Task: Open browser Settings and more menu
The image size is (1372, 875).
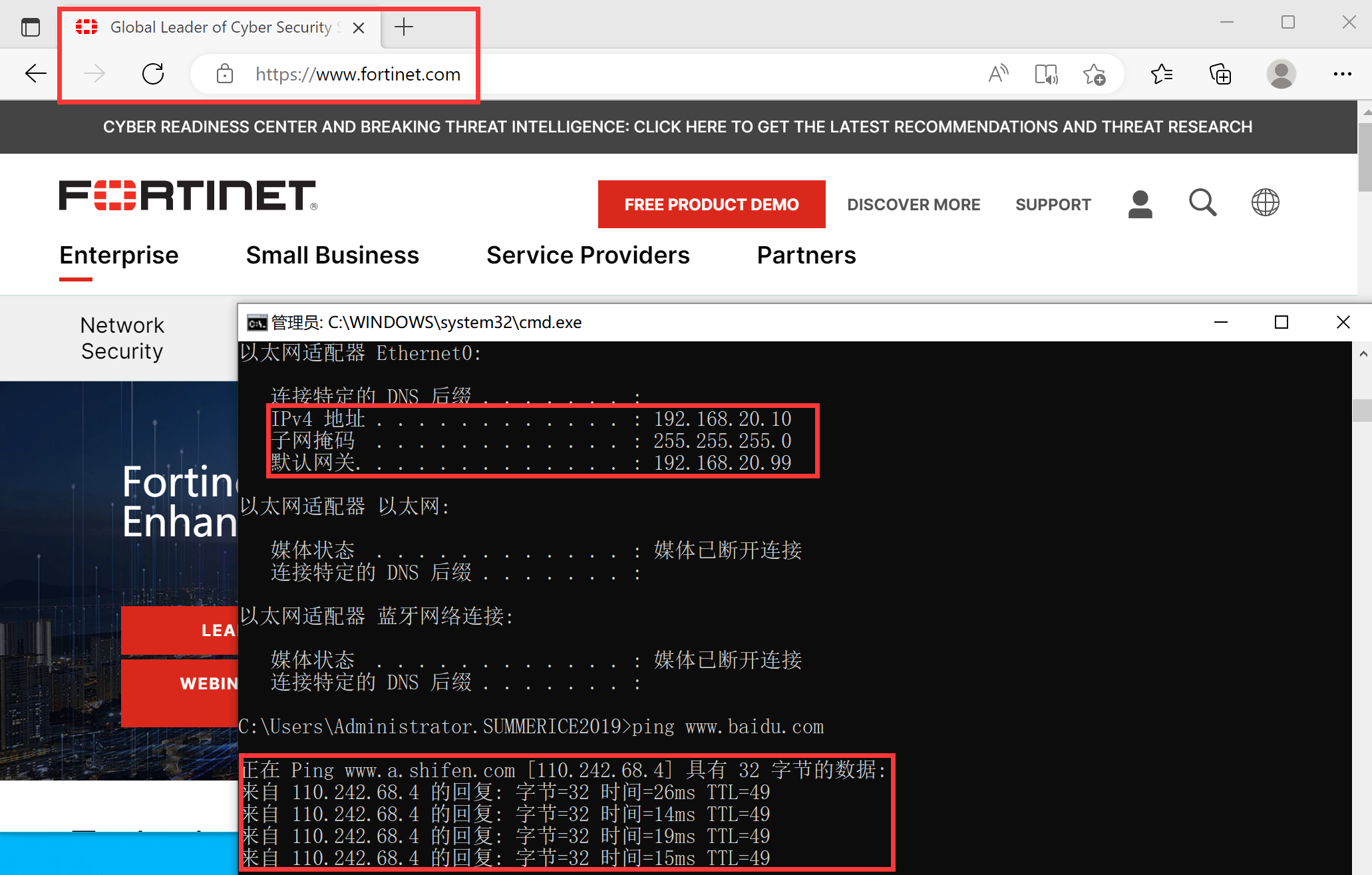Action: tap(1342, 74)
